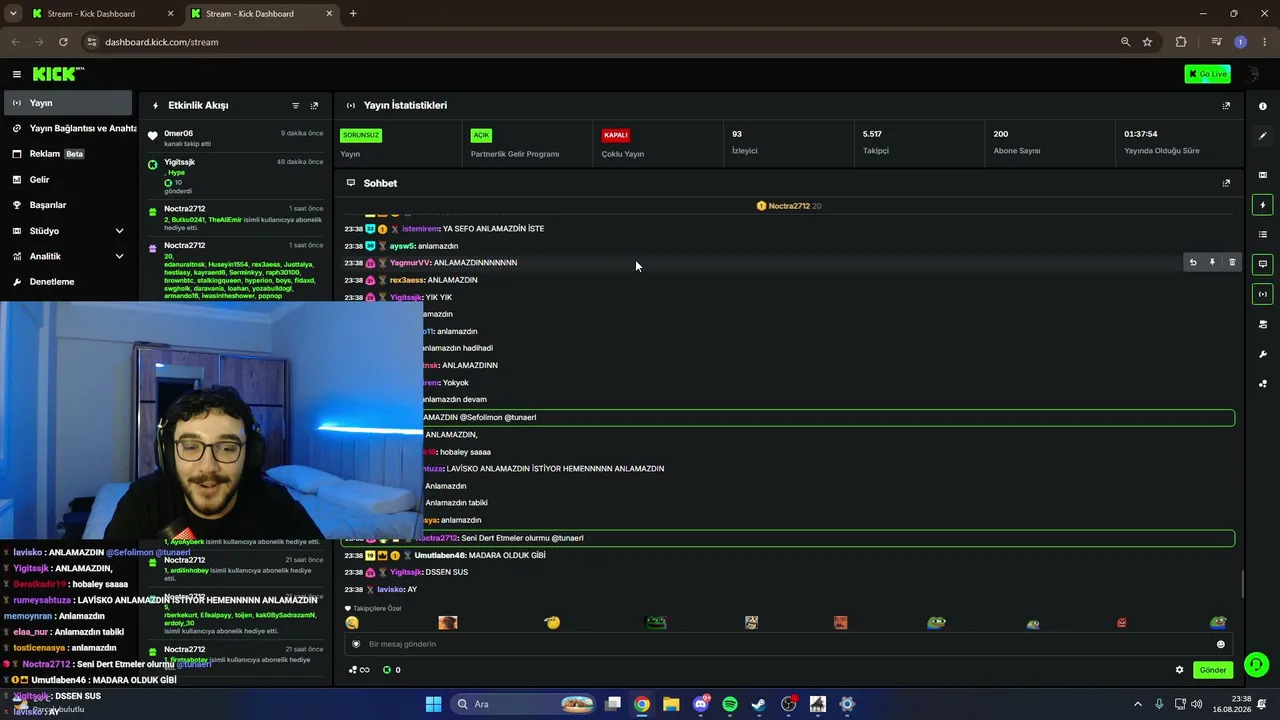Viewport: 1280px width, 720px height.
Task: Go to Gelir in the sidebar
Action: (68, 180)
